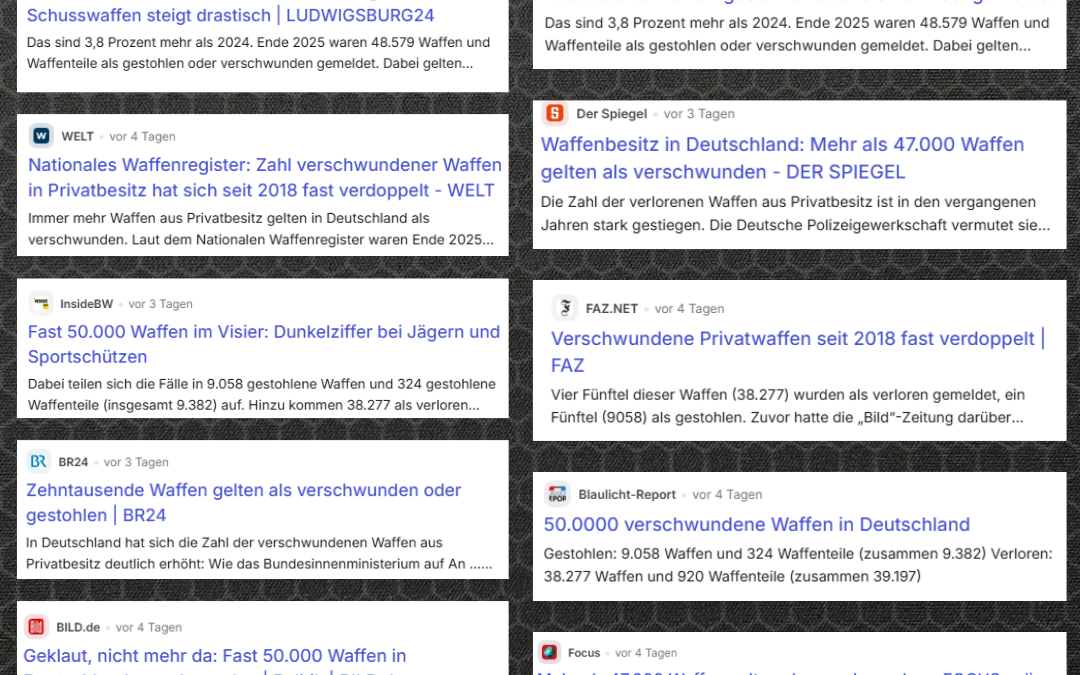Click the Focus favicon icon

point(549,653)
